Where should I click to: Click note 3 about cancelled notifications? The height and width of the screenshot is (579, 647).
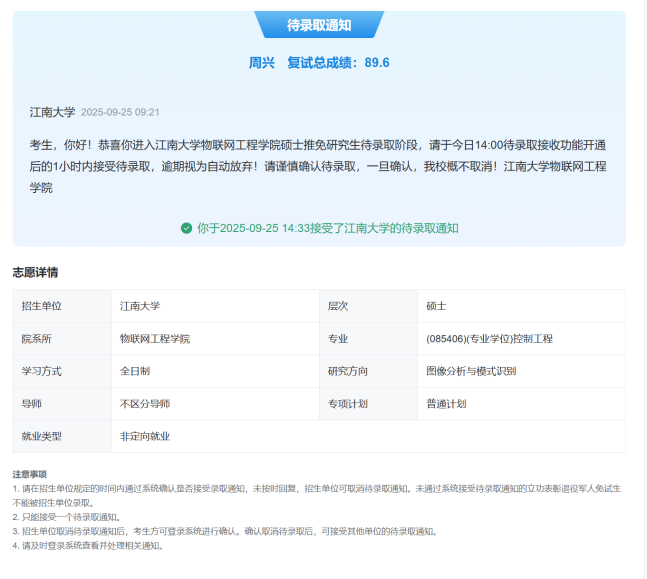(x=225, y=531)
